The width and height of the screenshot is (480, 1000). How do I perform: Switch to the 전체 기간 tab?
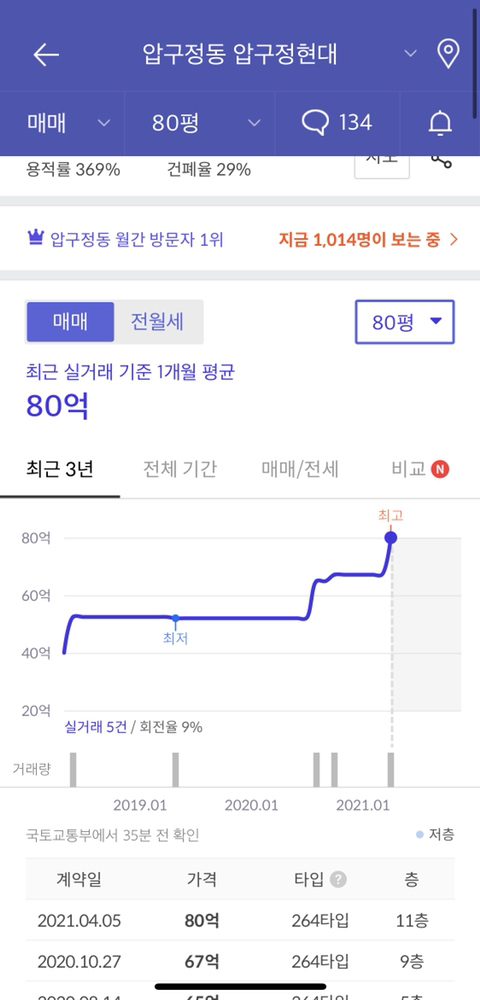tap(180, 470)
